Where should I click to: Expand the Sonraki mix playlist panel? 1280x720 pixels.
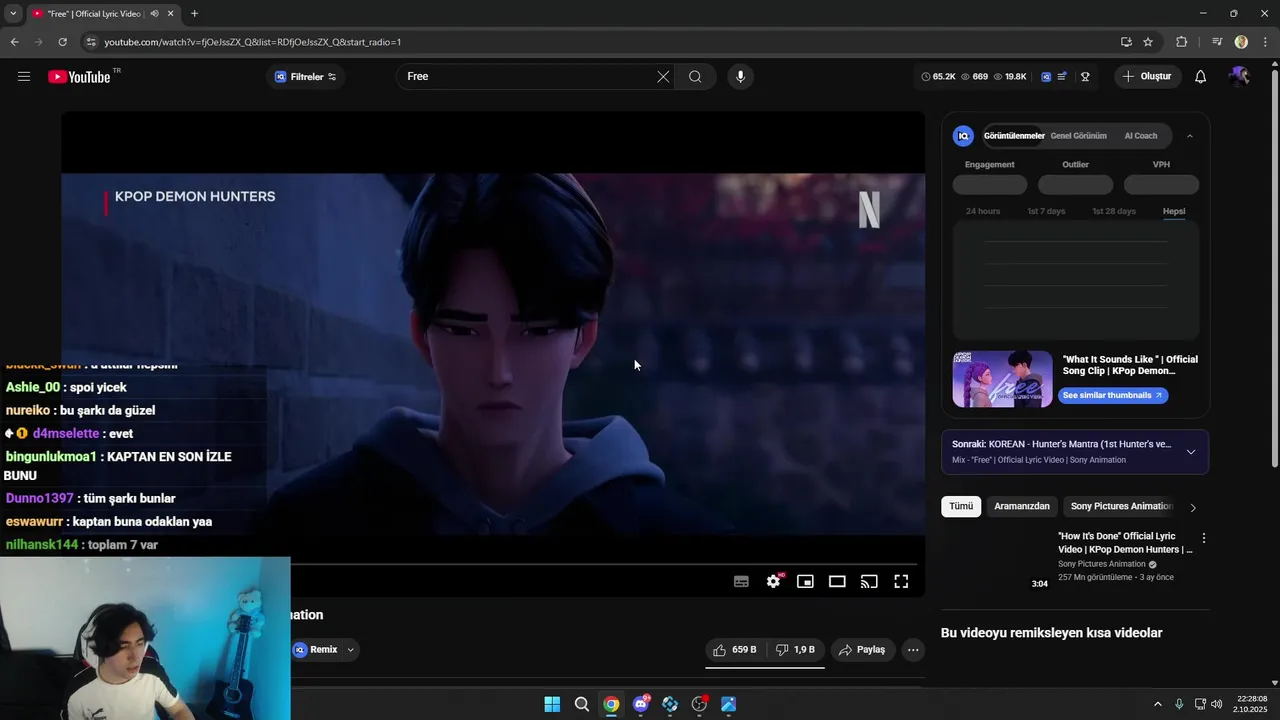point(1191,452)
